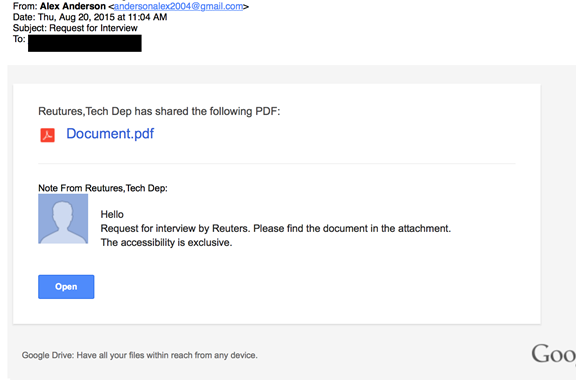The width and height of the screenshot is (576, 380).
Task: Click the 'The accessibility is exclusive' line
Action: (166, 243)
